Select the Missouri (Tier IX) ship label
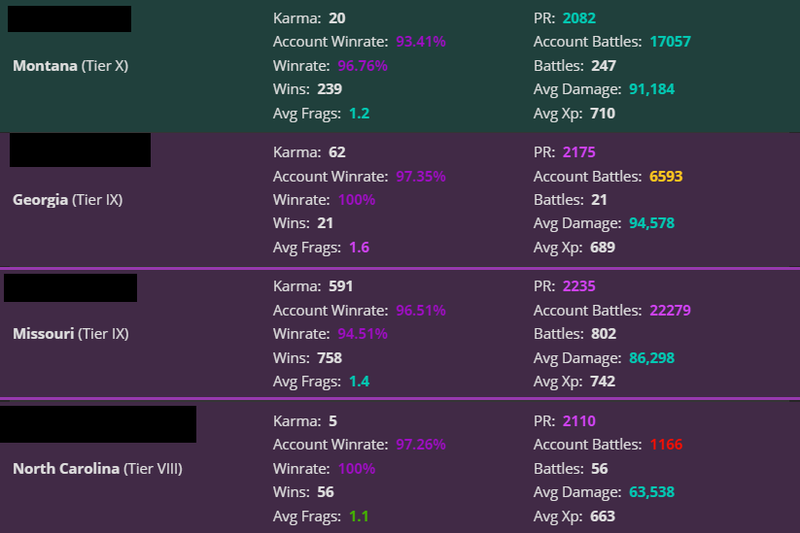The height and width of the screenshot is (533, 800). point(70,334)
